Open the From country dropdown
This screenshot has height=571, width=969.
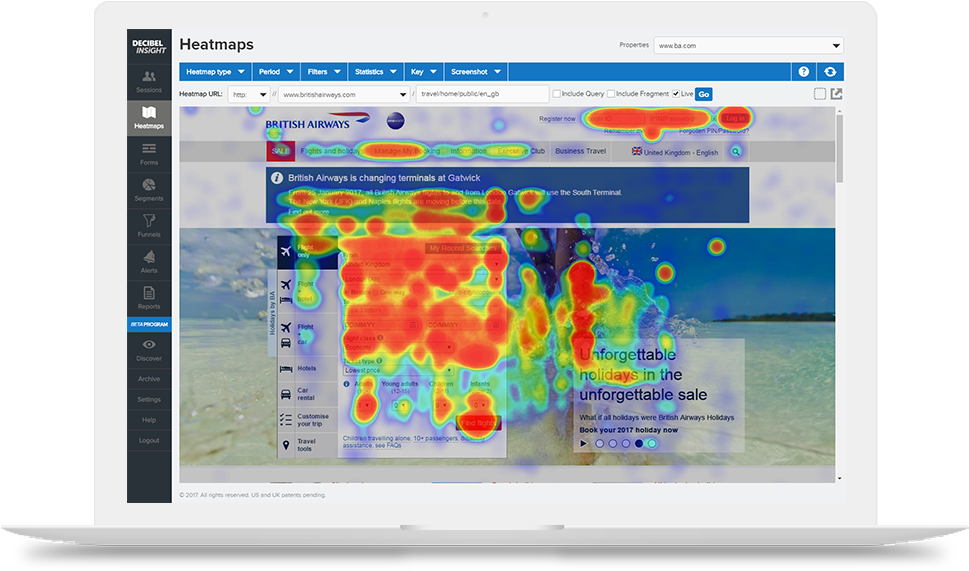[423, 264]
